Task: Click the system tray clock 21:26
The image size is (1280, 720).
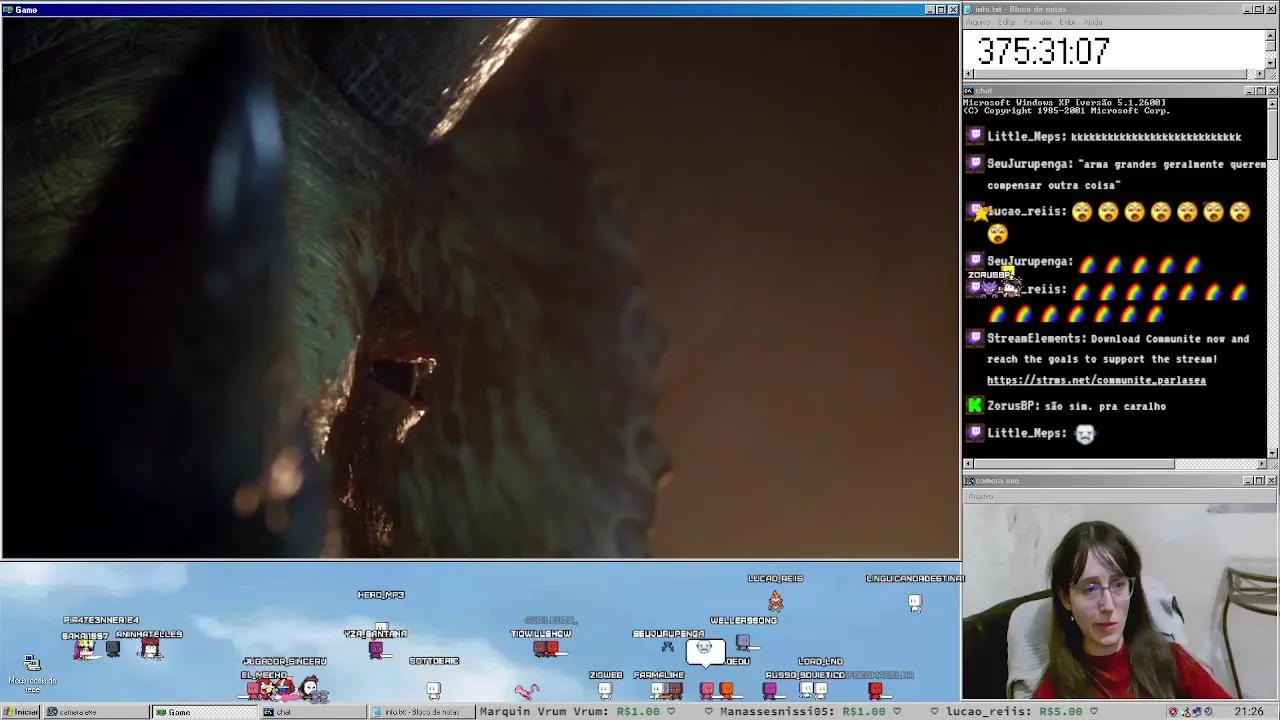Action: (1248, 712)
